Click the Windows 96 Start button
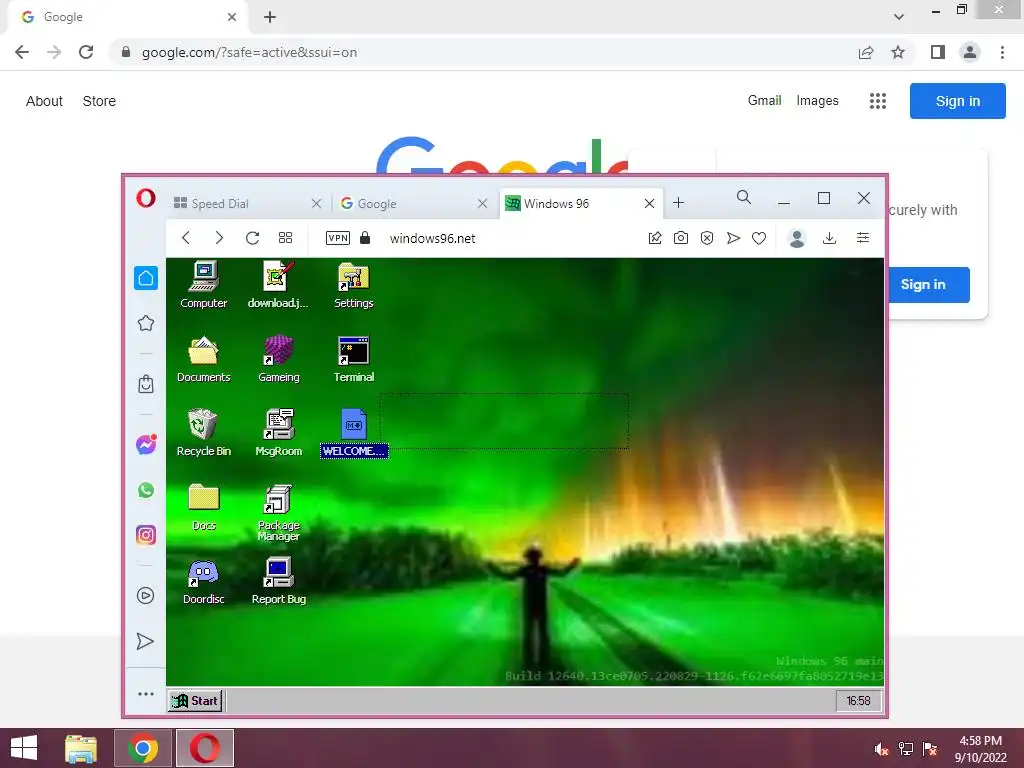The image size is (1024, 768). (x=195, y=701)
